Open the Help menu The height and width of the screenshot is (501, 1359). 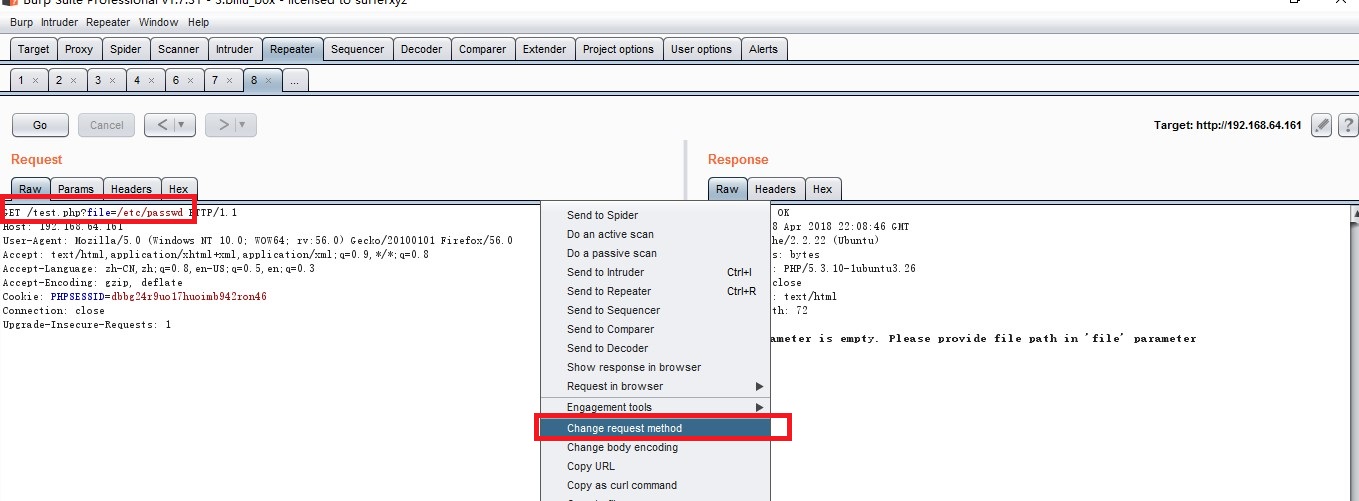coord(198,22)
